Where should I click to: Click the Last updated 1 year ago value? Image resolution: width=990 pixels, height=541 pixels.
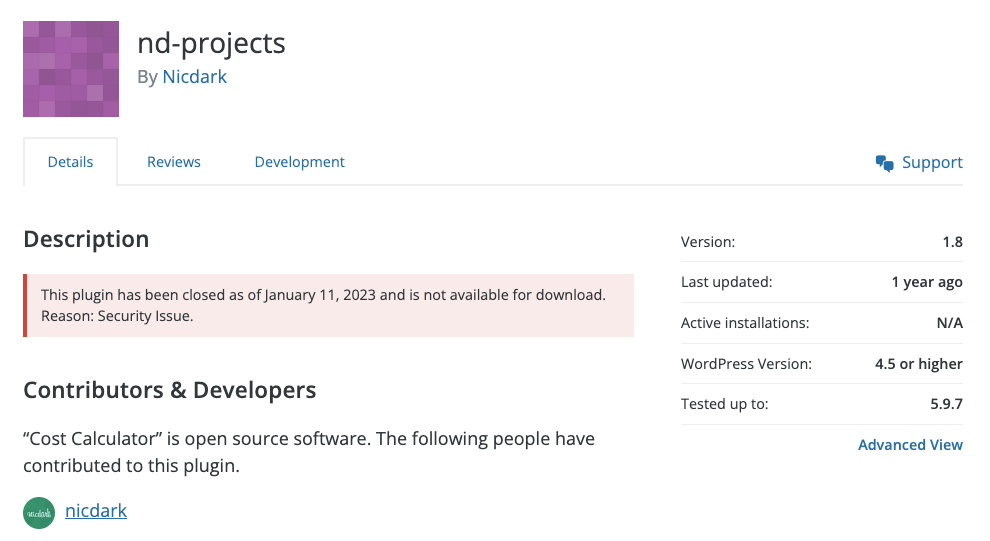point(926,282)
